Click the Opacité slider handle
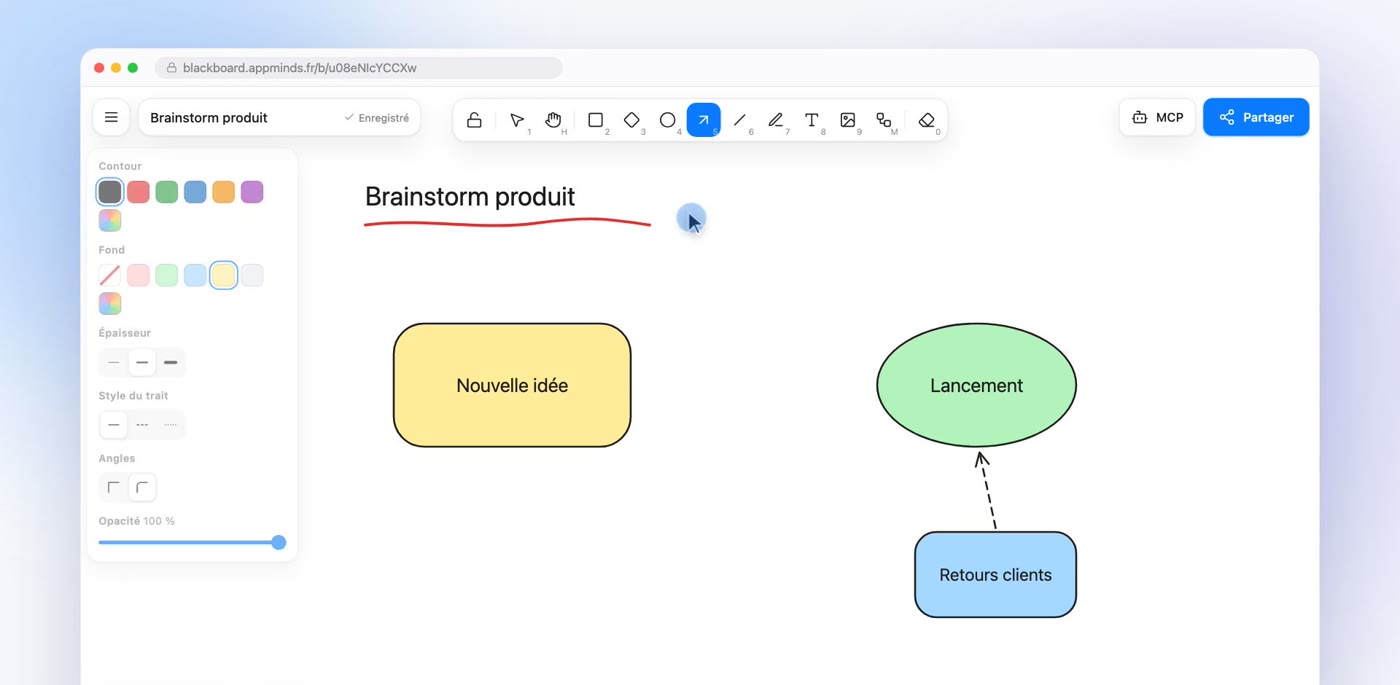The height and width of the screenshot is (685, 1400). point(279,542)
